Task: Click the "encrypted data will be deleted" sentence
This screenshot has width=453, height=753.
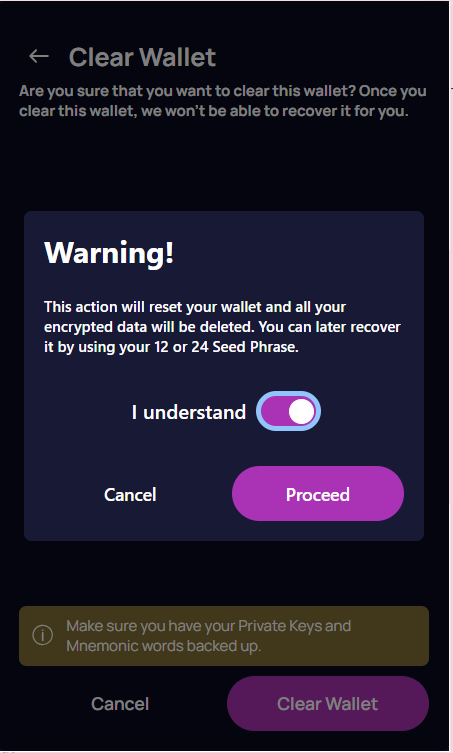Action: 149,327
